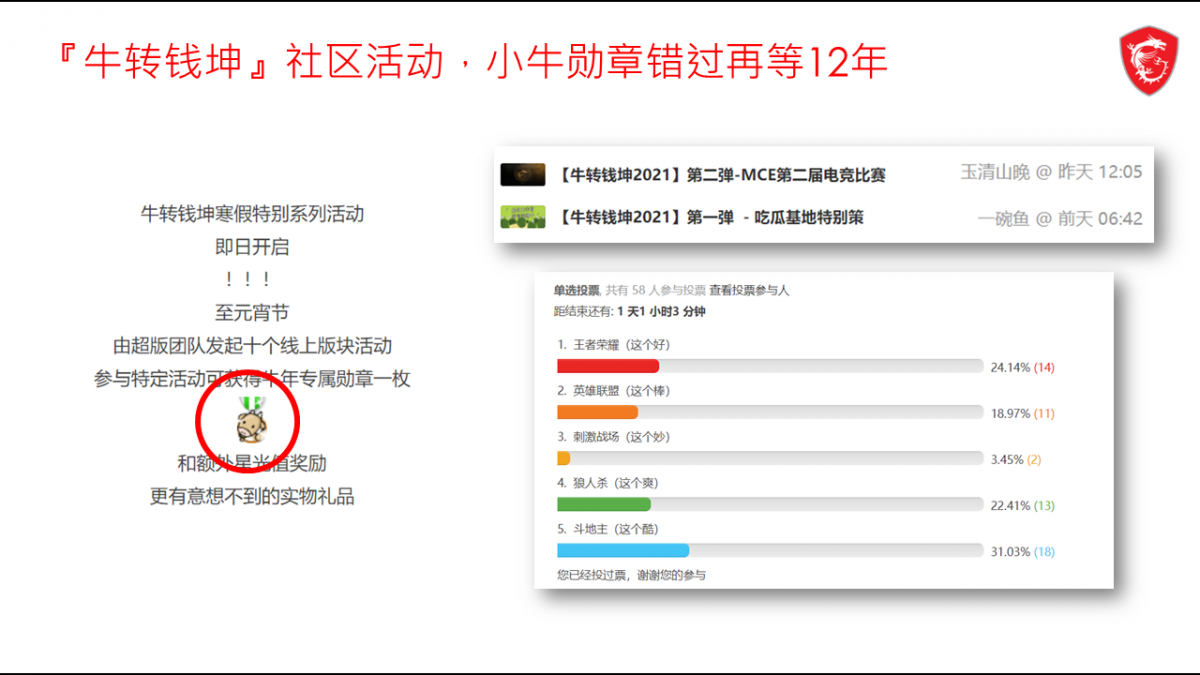Click the orange 英雄联盟 vote bar
Viewport: 1200px width, 675px height.
(x=597, y=412)
